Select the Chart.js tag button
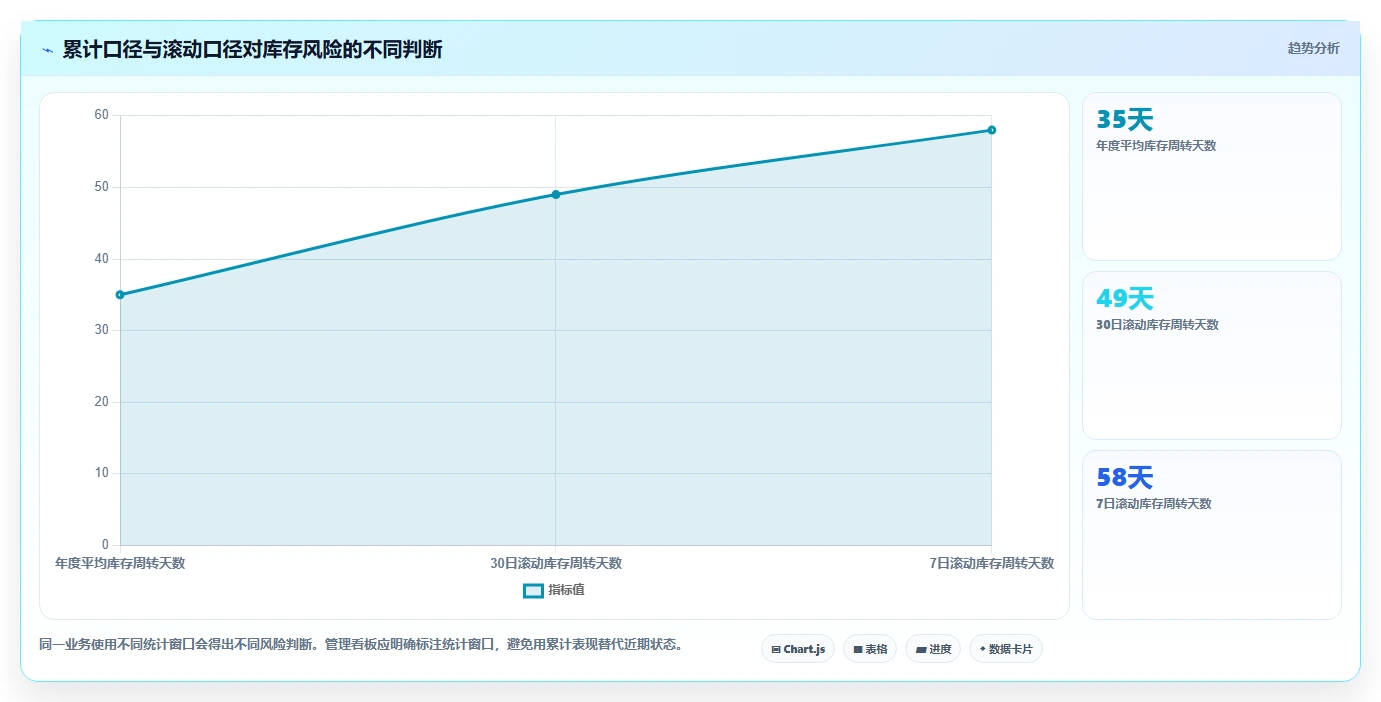This screenshot has height=702, width=1381. (x=798, y=649)
